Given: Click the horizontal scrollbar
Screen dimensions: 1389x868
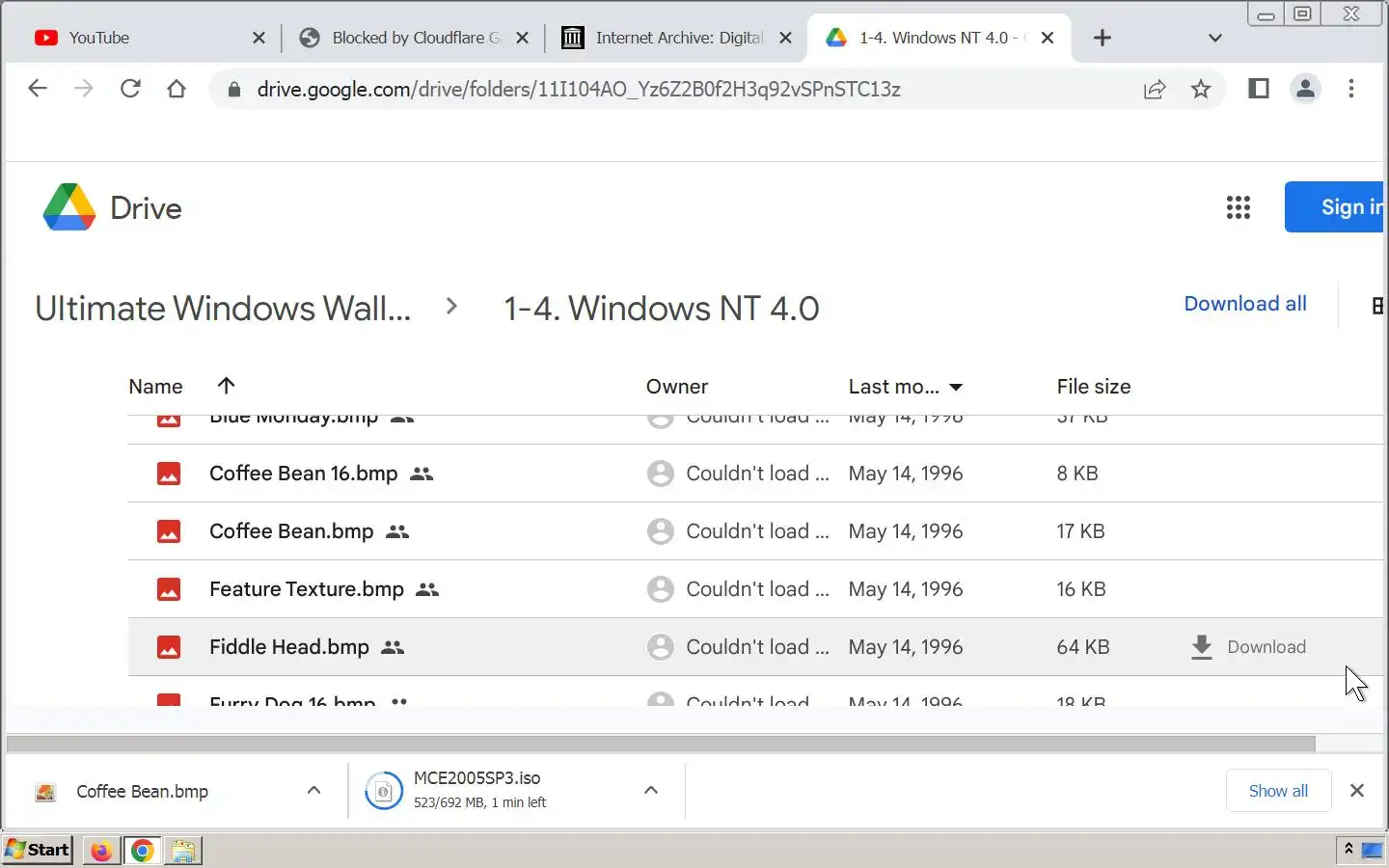Looking at the screenshot, I should [661, 744].
